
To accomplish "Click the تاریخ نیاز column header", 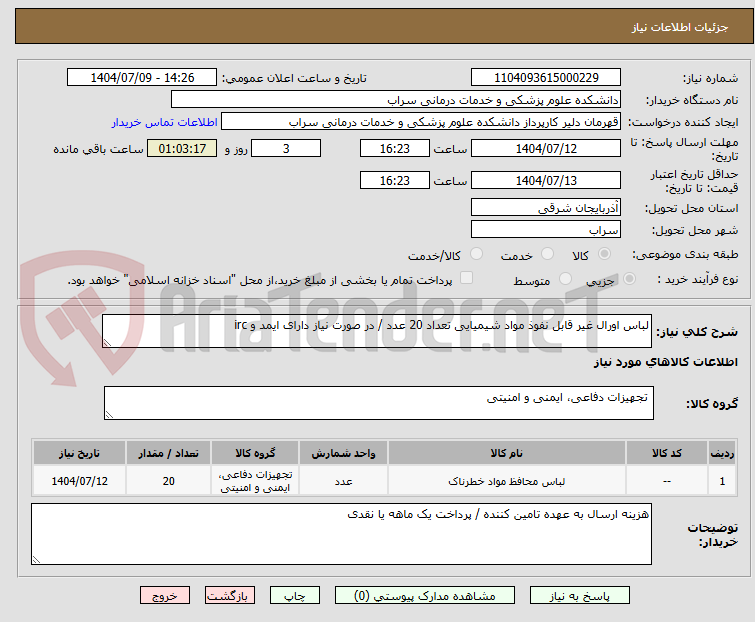I will [x=79, y=453].
